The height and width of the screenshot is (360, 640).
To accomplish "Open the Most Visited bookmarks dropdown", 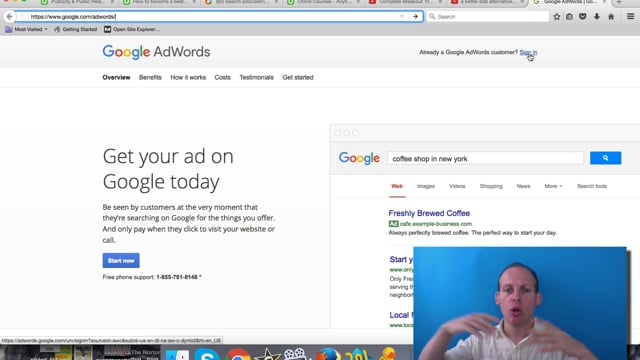I will coord(26,29).
